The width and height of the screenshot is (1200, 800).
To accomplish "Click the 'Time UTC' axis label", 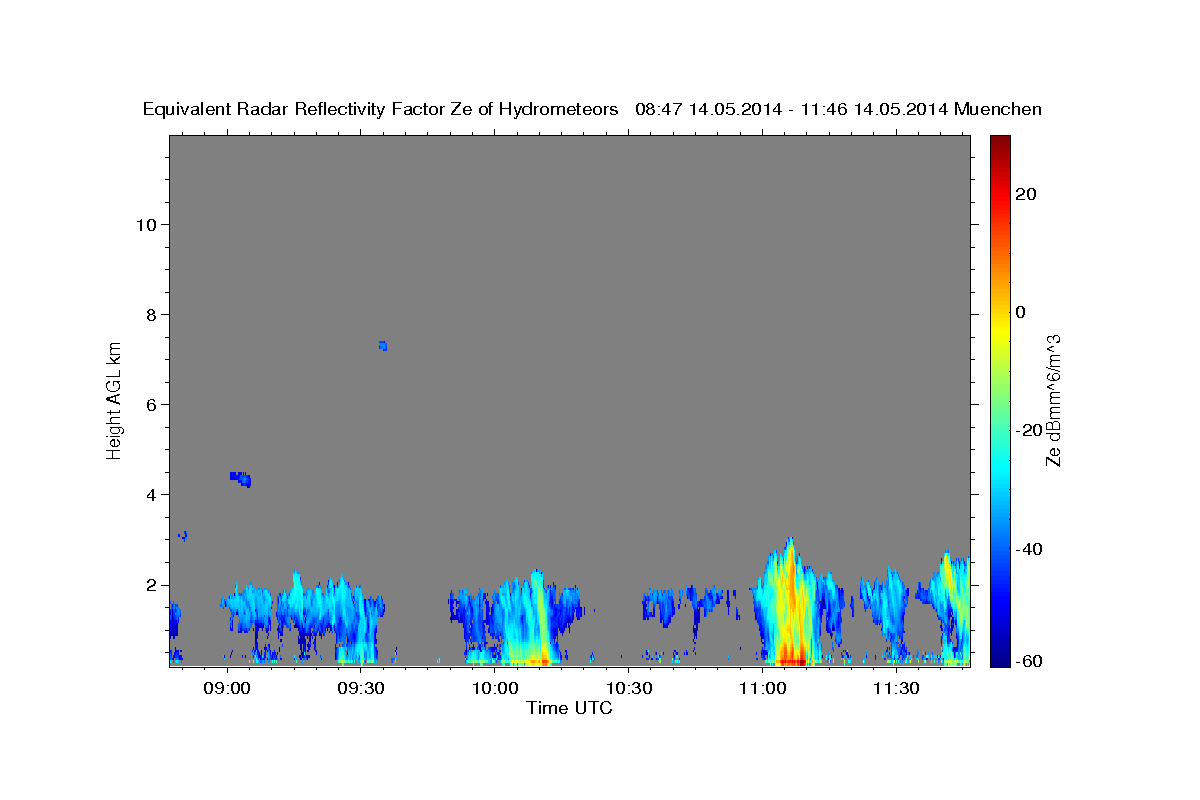I will [x=569, y=708].
